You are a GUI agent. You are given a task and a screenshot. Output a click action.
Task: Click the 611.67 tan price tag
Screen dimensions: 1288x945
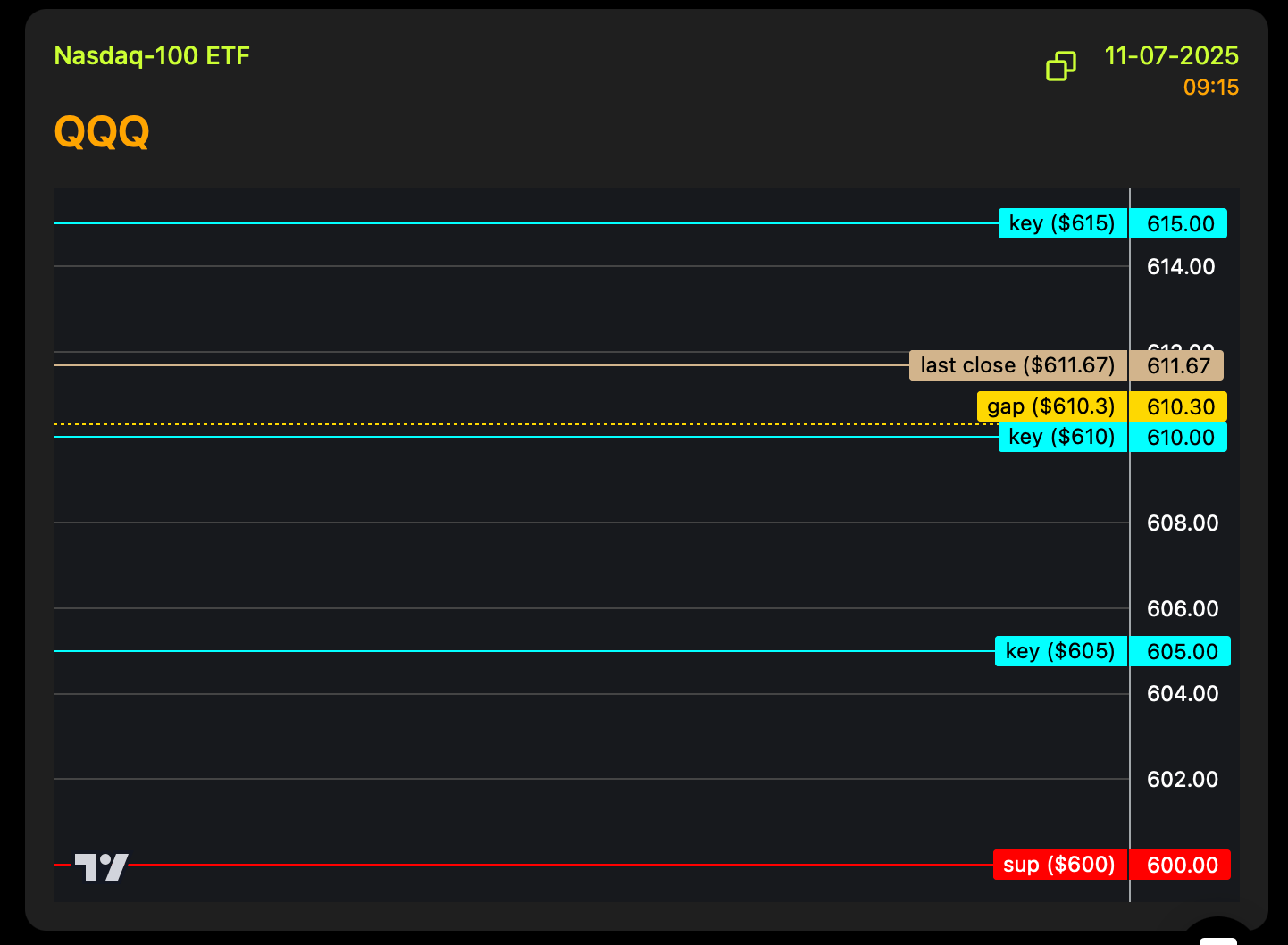[1177, 365]
